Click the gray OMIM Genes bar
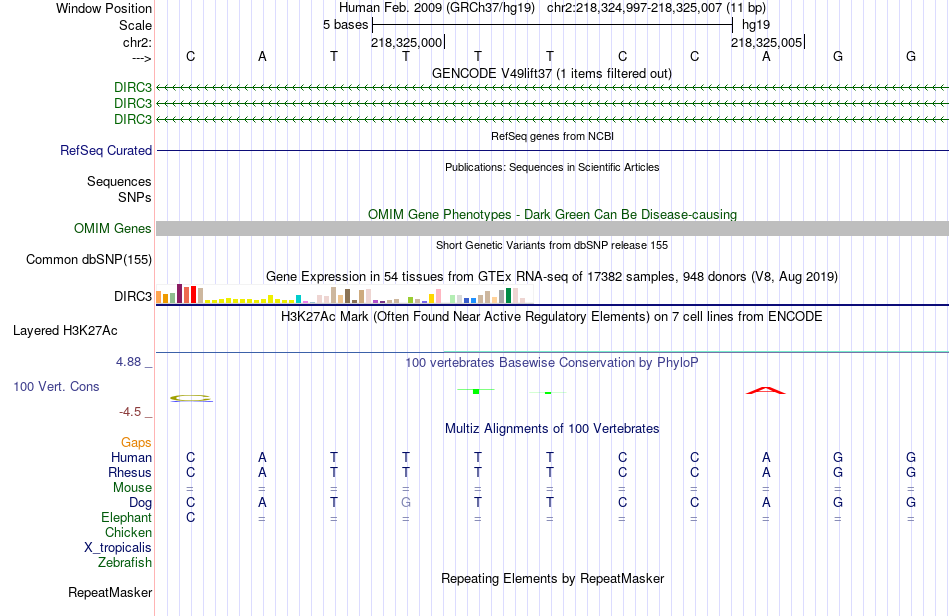This screenshot has width=950, height=616. (x=552, y=228)
